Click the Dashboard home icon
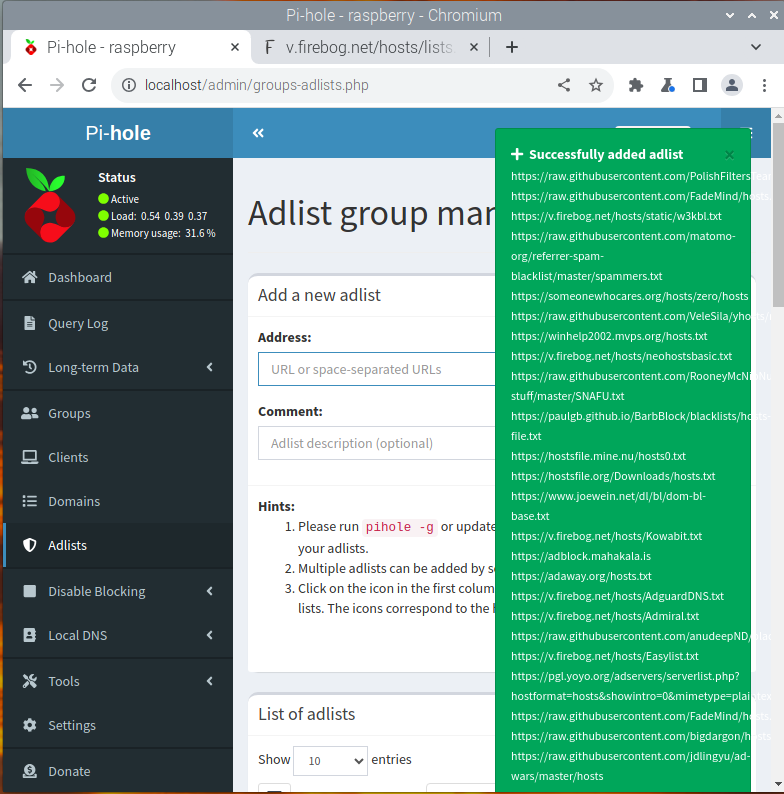 click(x=29, y=277)
